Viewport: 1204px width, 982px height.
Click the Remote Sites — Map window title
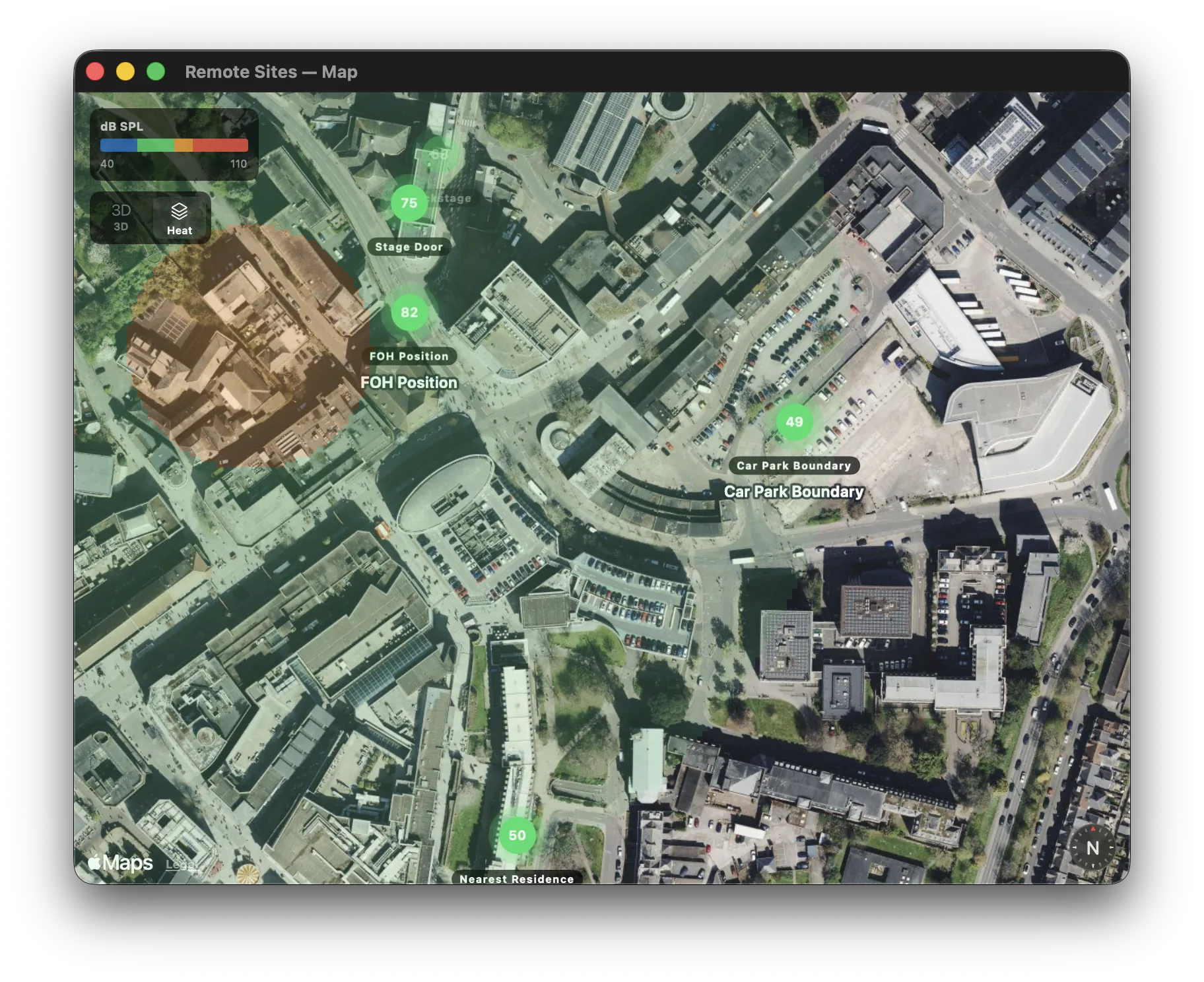tap(271, 71)
